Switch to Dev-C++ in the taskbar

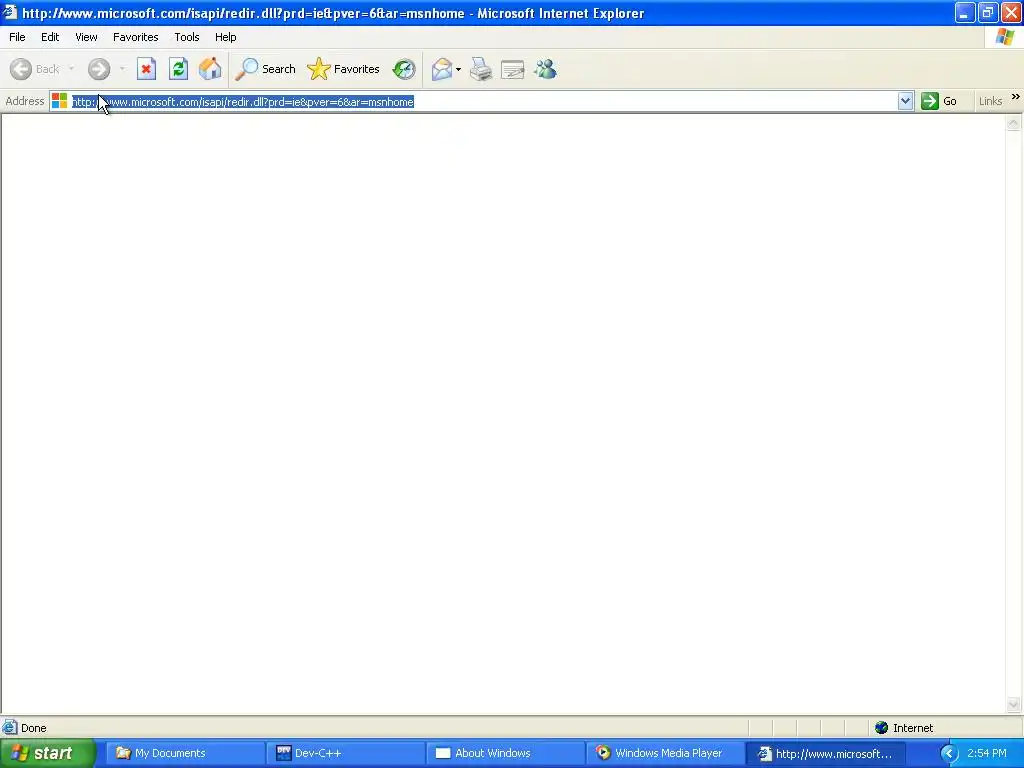click(x=345, y=753)
